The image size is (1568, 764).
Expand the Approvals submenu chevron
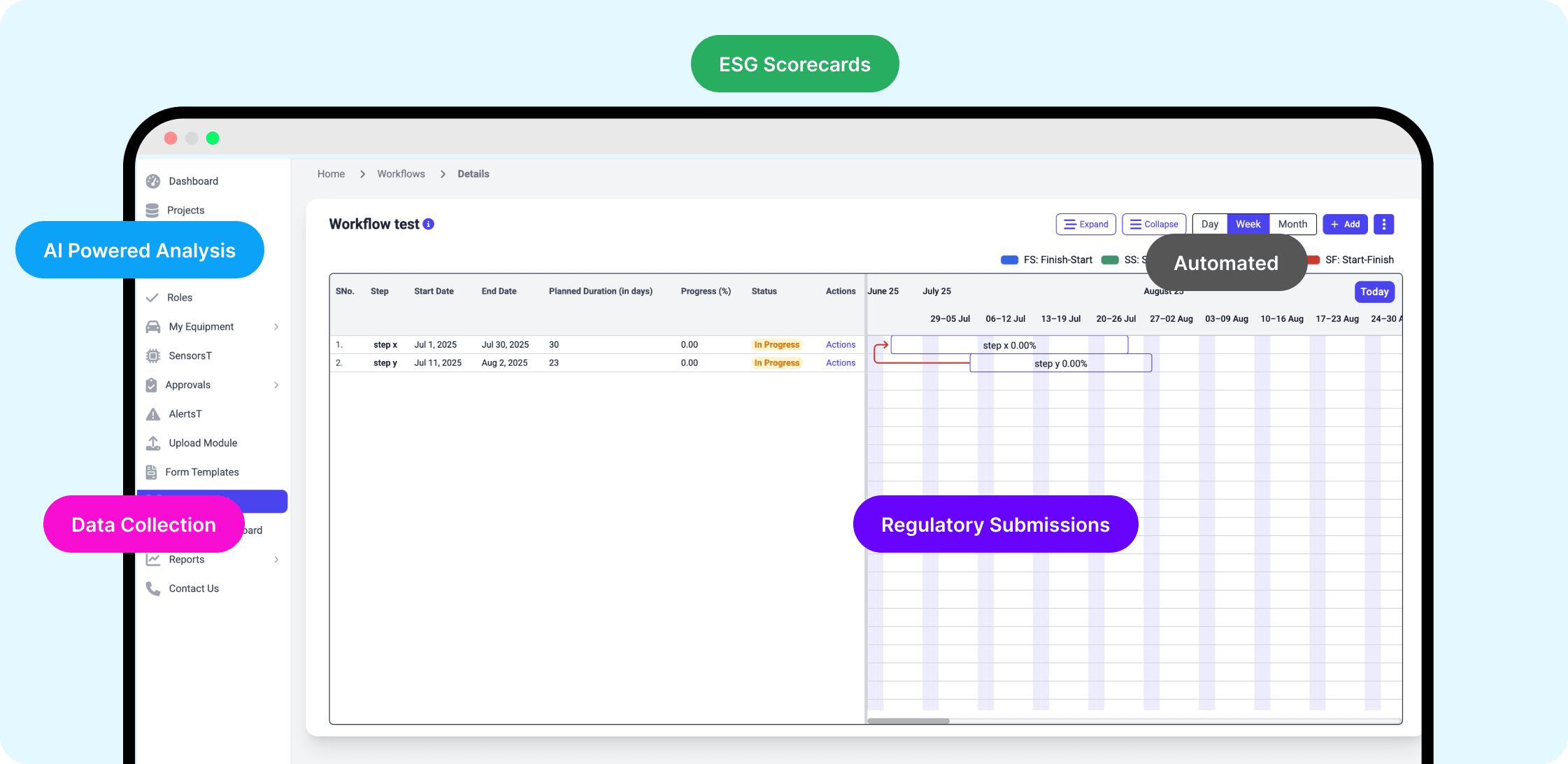[x=276, y=385]
